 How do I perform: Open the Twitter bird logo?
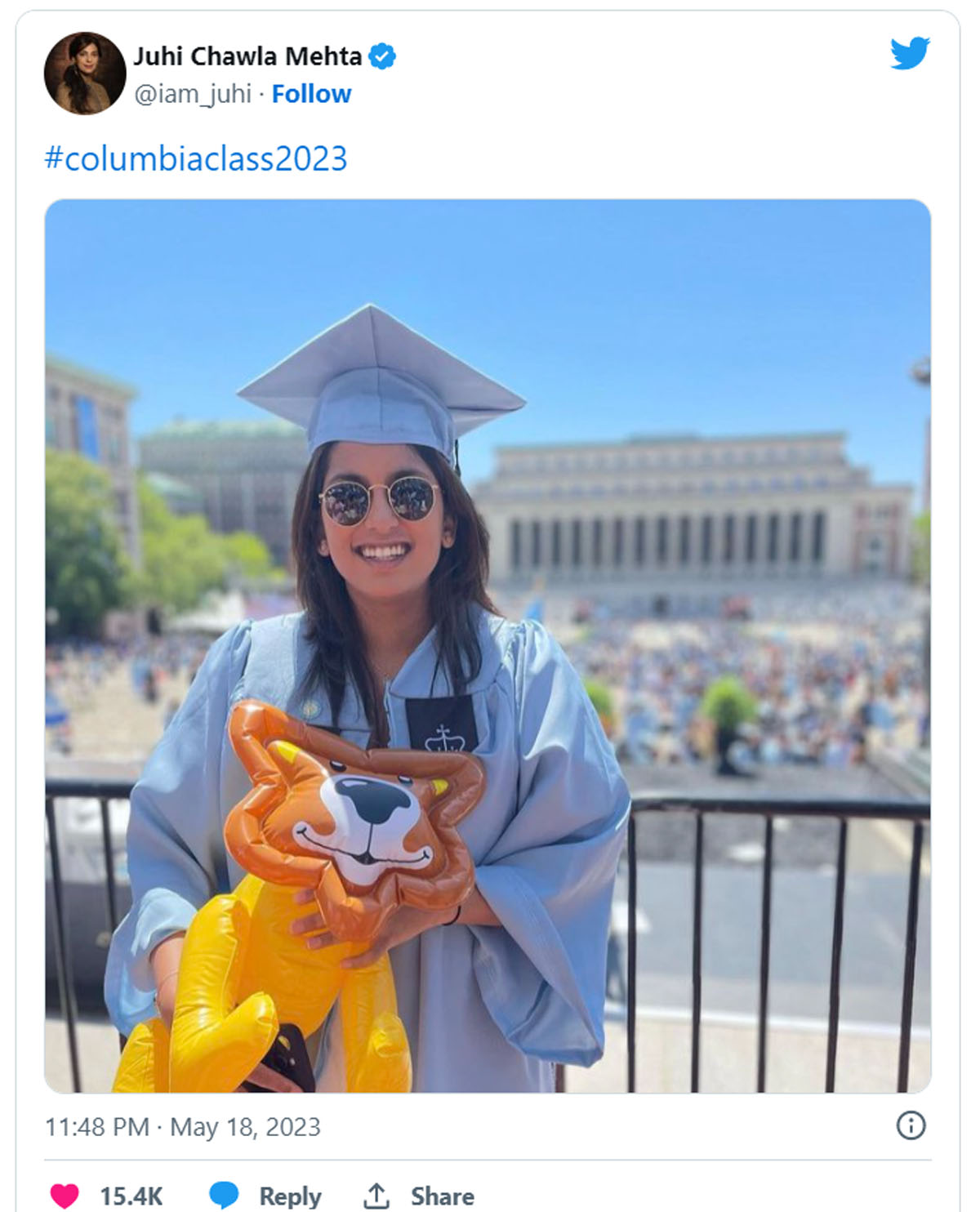click(x=910, y=54)
